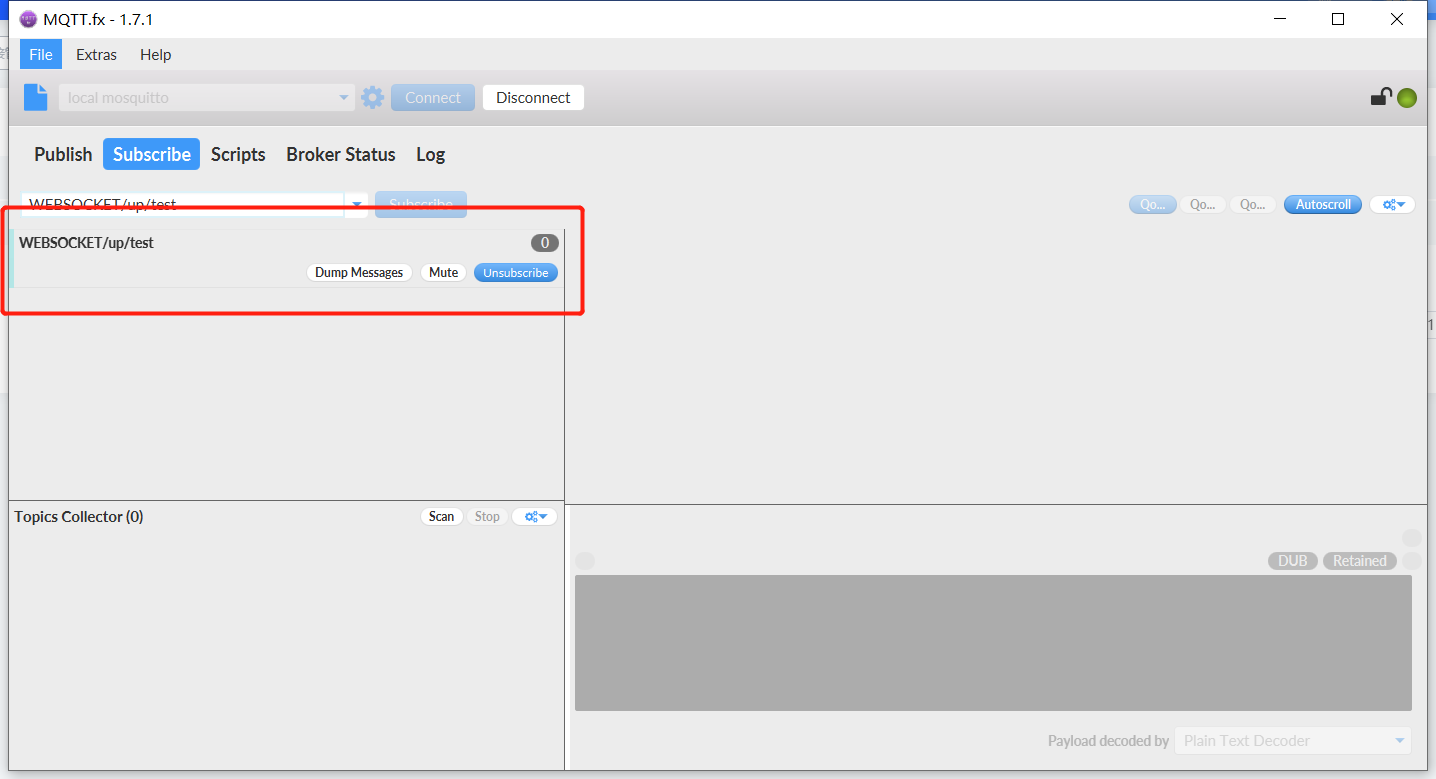Unsubscribe from WEBSOCKET/up/test

point(516,272)
